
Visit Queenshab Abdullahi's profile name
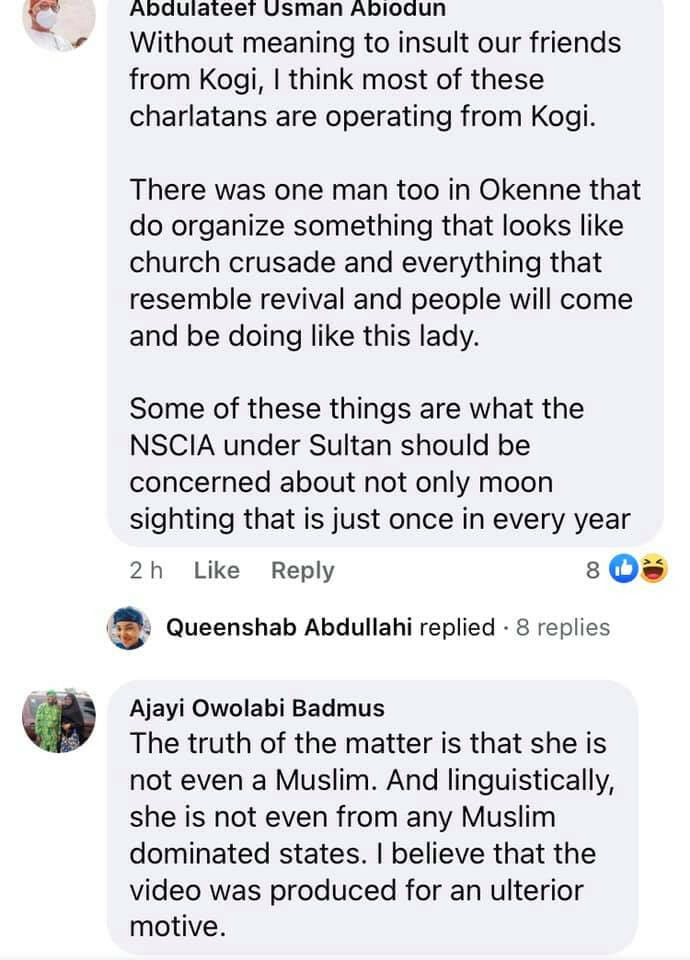(289, 627)
